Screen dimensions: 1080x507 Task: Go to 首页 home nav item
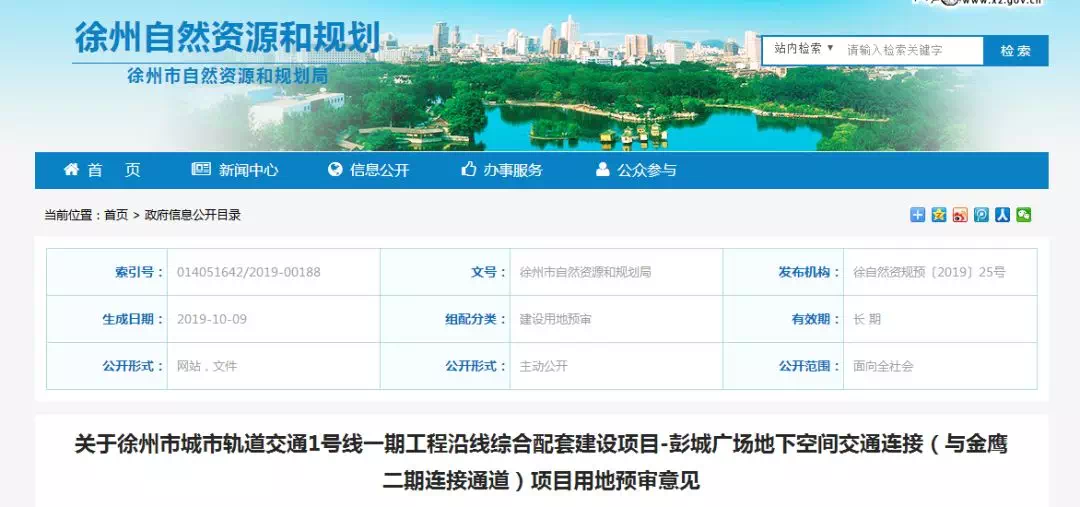[102, 170]
